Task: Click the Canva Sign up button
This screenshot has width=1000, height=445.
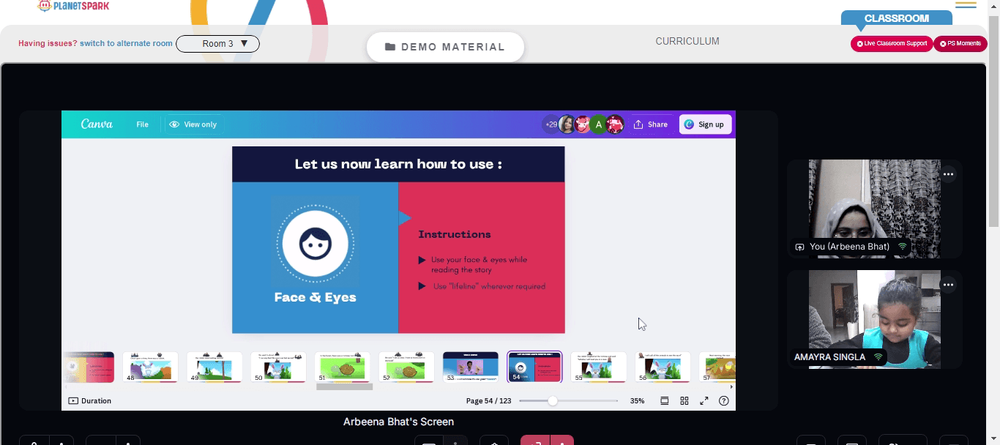Action: (x=705, y=124)
